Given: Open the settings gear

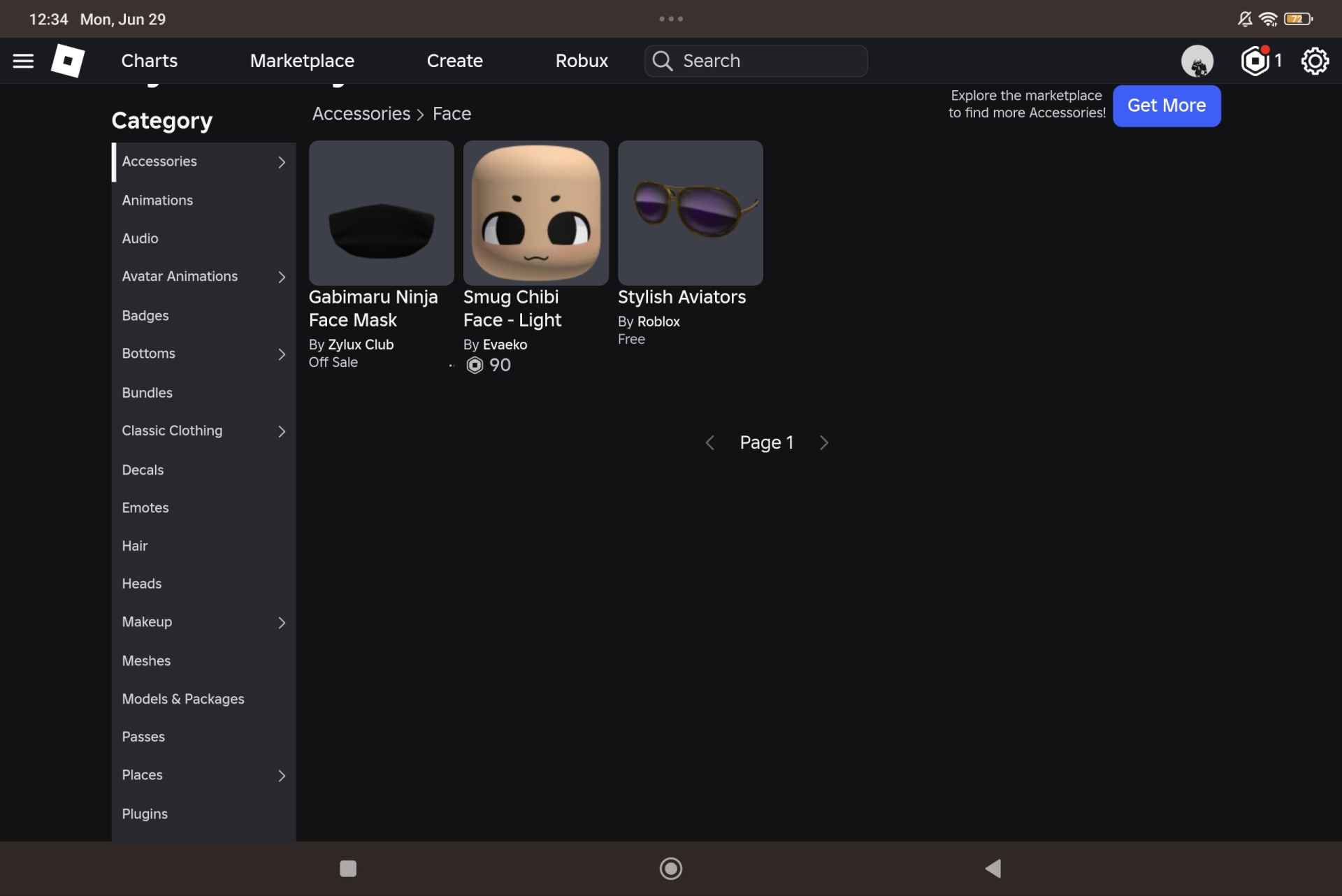Looking at the screenshot, I should (1315, 61).
